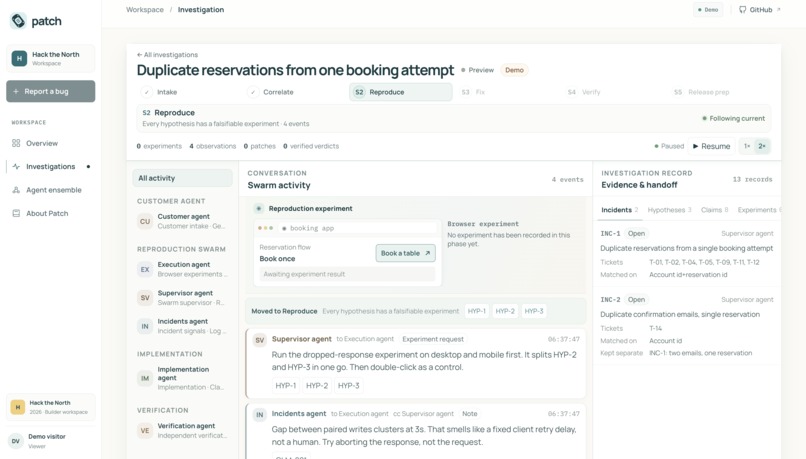Select Implementation agent in list
Viewport: 806px width, 459px height.
click(182, 378)
